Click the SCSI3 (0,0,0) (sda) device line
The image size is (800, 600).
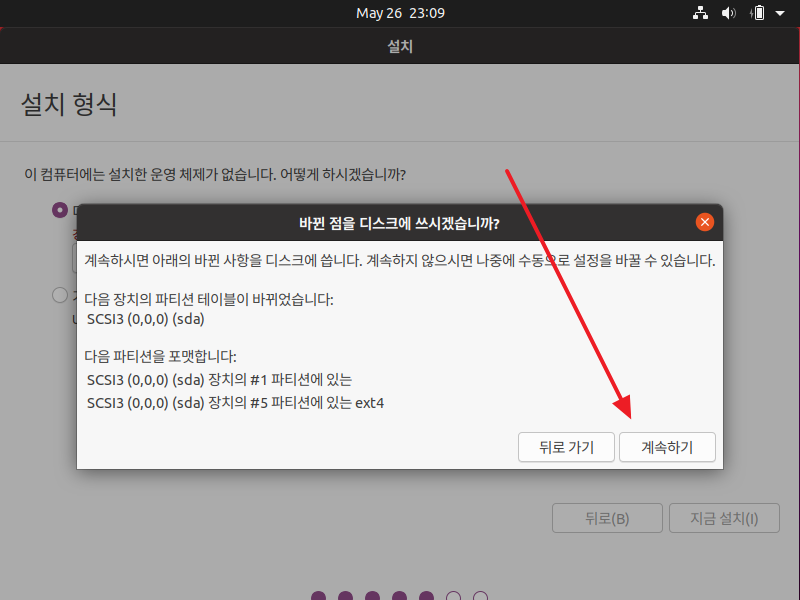tap(145, 319)
